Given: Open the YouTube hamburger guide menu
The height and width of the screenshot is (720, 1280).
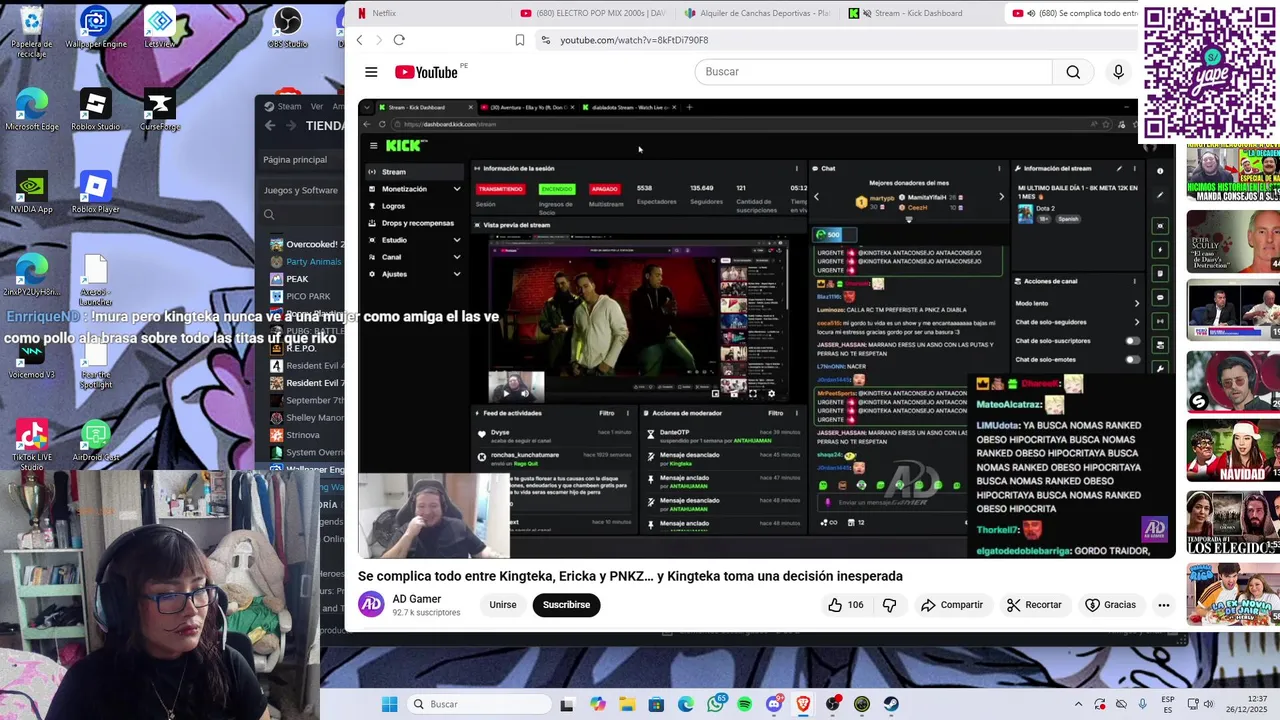Looking at the screenshot, I should coord(371,72).
